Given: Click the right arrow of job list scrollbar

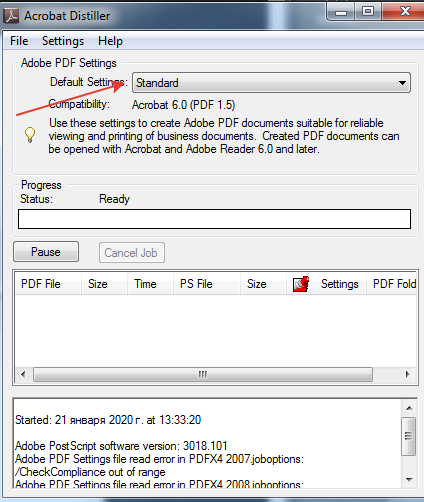Looking at the screenshot, I should 407,374.
